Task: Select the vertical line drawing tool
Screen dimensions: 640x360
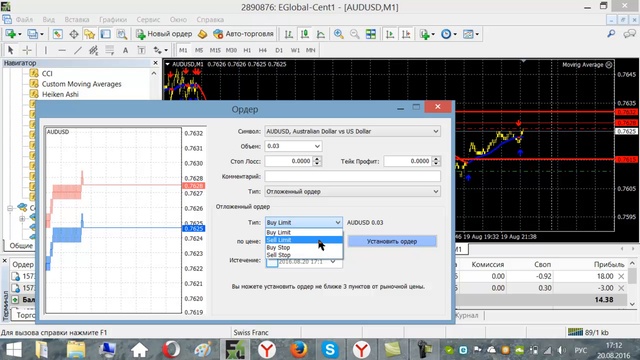Action: coord(46,50)
